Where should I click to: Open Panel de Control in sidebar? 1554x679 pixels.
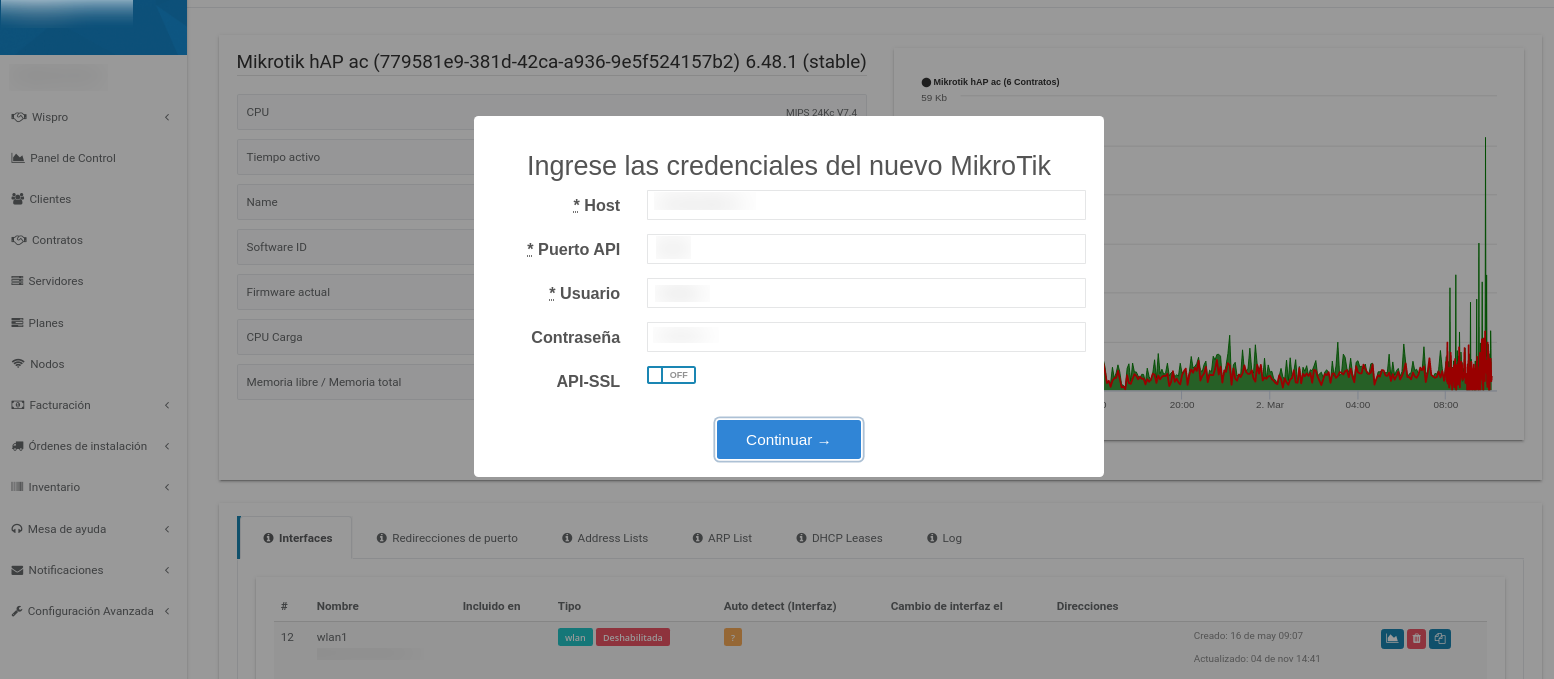pyautogui.click(x=73, y=158)
